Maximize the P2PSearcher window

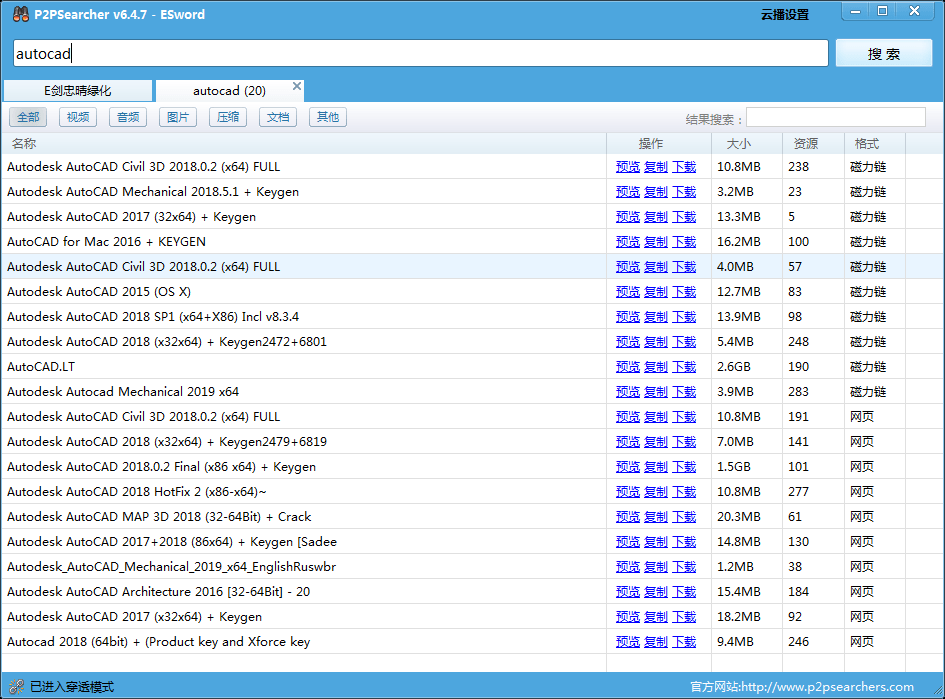(882, 11)
